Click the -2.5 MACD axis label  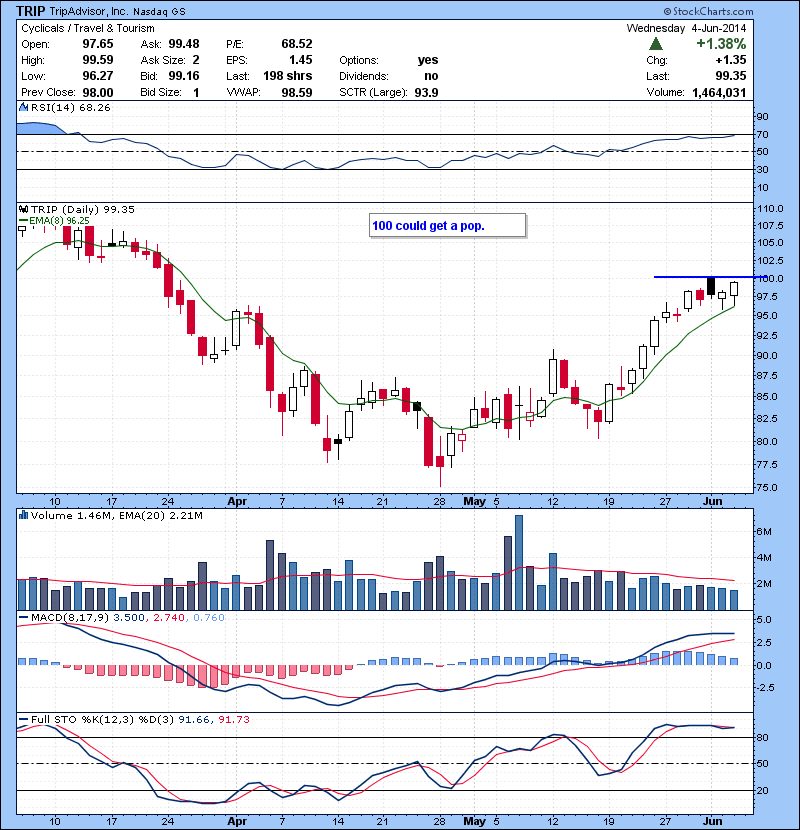[x=765, y=688]
